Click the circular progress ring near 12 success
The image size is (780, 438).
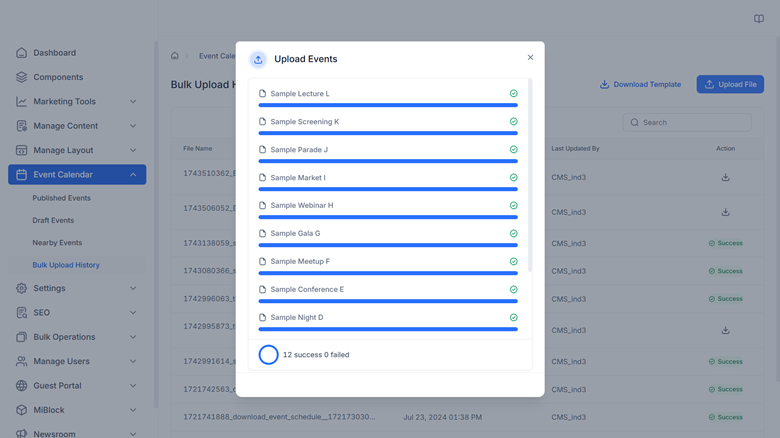[x=269, y=355]
